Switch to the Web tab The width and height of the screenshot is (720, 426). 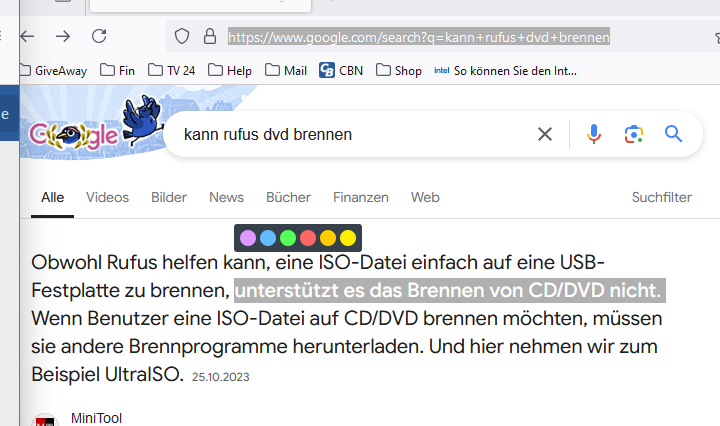click(425, 197)
